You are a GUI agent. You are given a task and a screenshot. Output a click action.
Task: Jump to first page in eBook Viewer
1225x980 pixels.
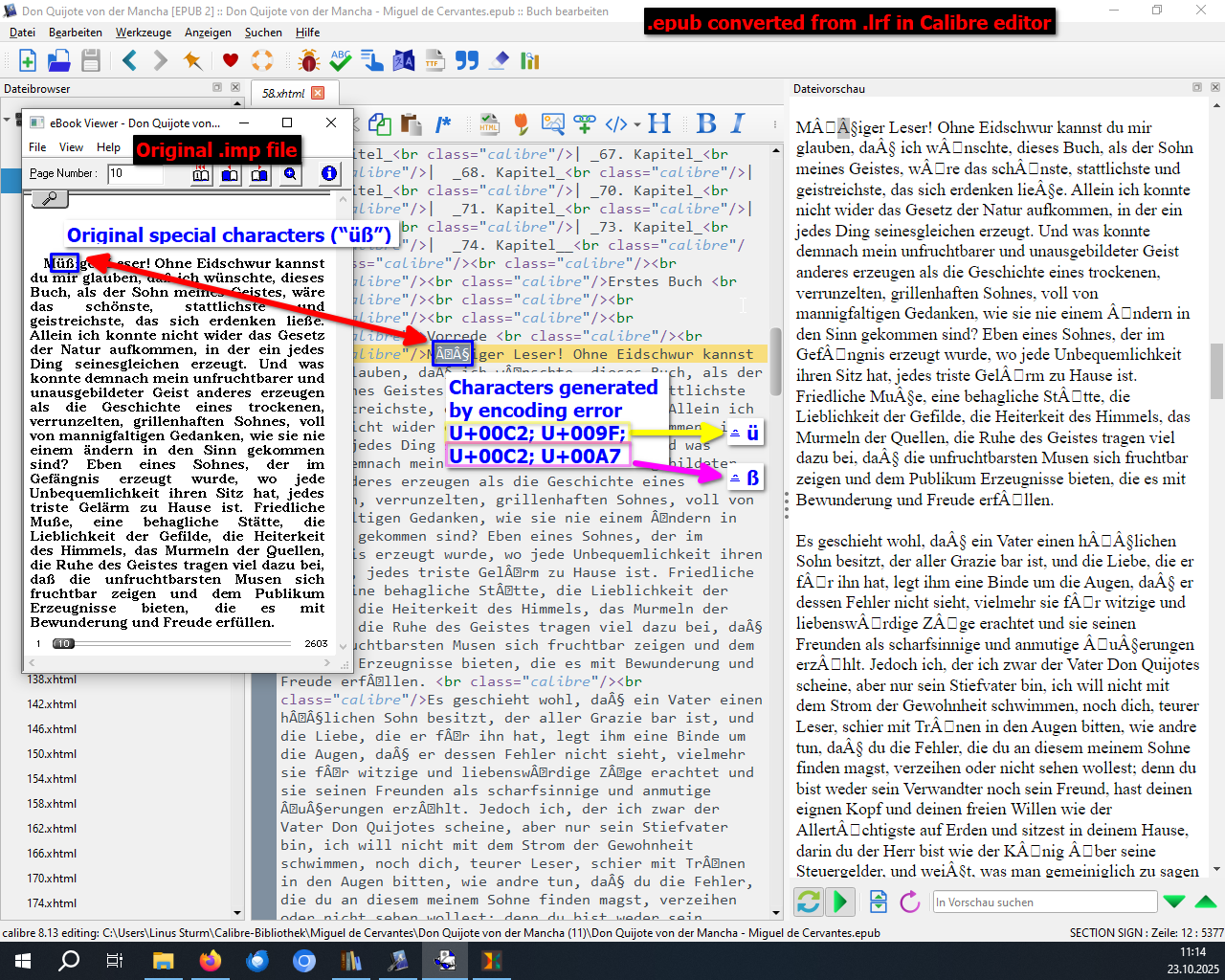click(201, 173)
